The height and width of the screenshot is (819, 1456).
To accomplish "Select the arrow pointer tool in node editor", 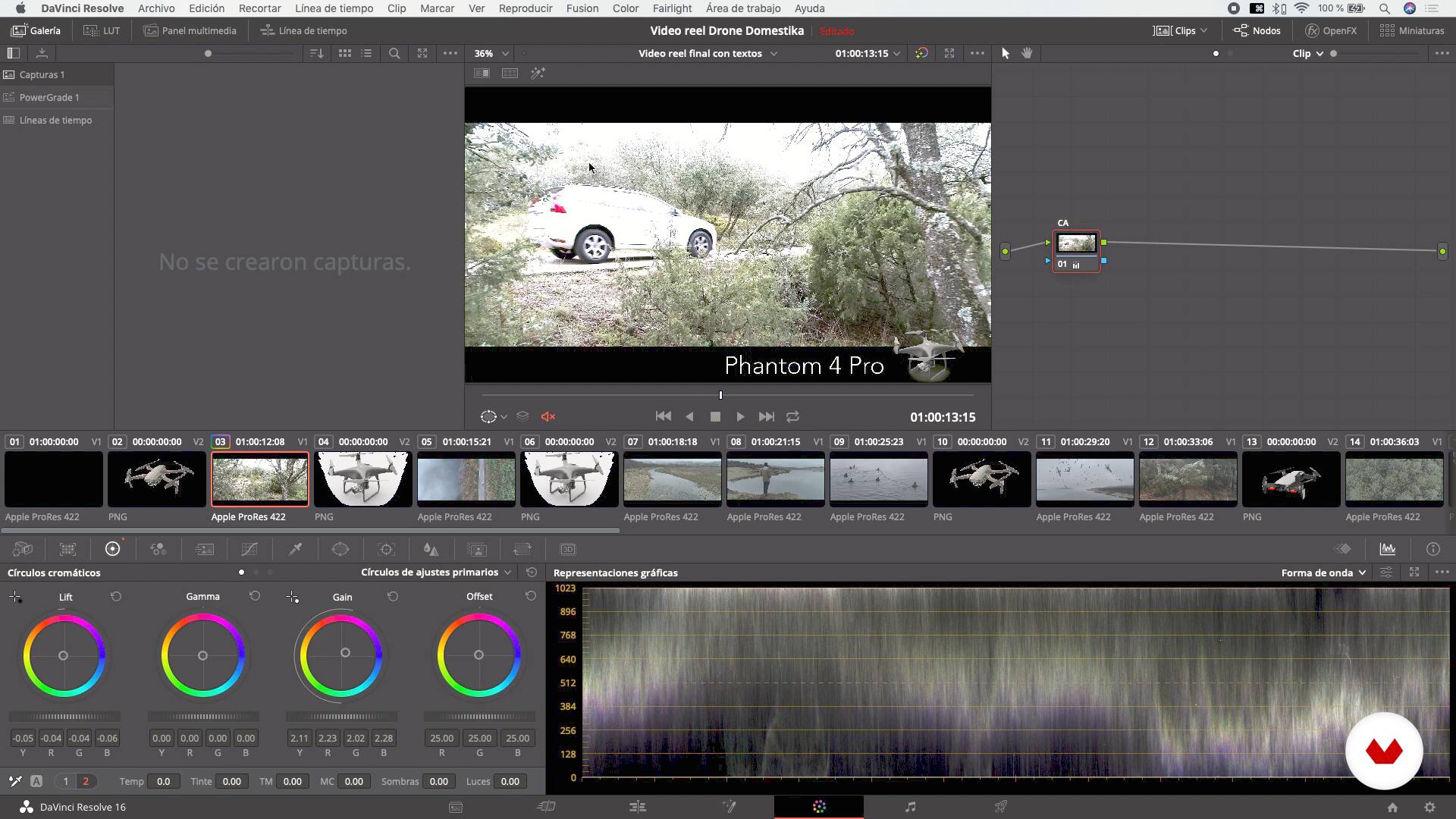I will (x=1006, y=53).
